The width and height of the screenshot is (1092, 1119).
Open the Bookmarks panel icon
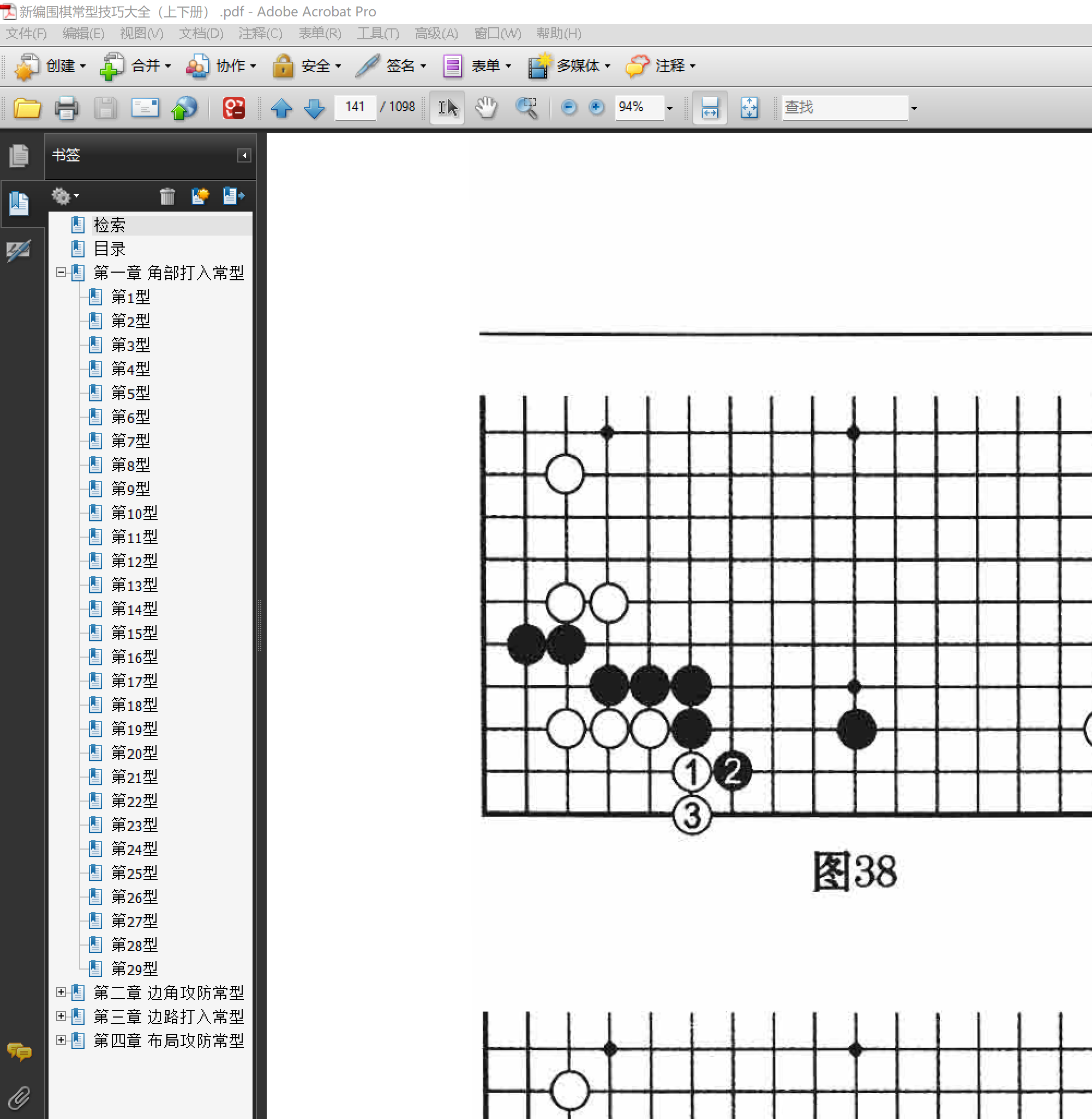tap(19, 203)
